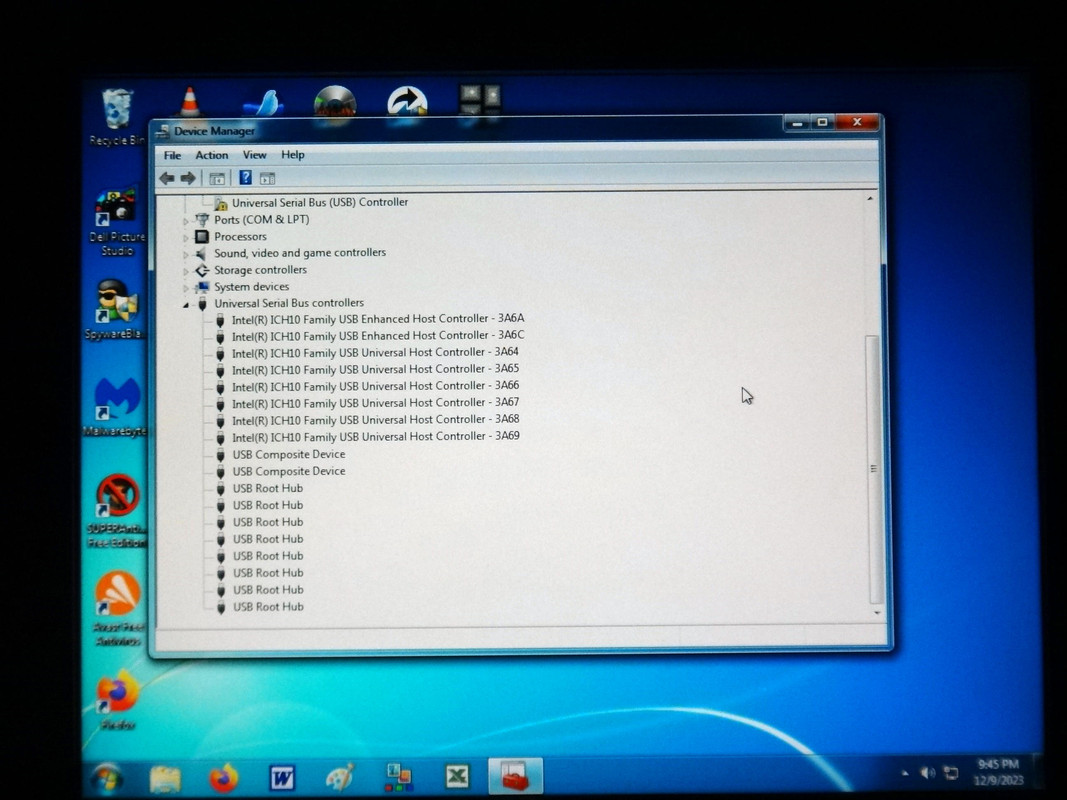Select the Processors category icon

tap(201, 237)
